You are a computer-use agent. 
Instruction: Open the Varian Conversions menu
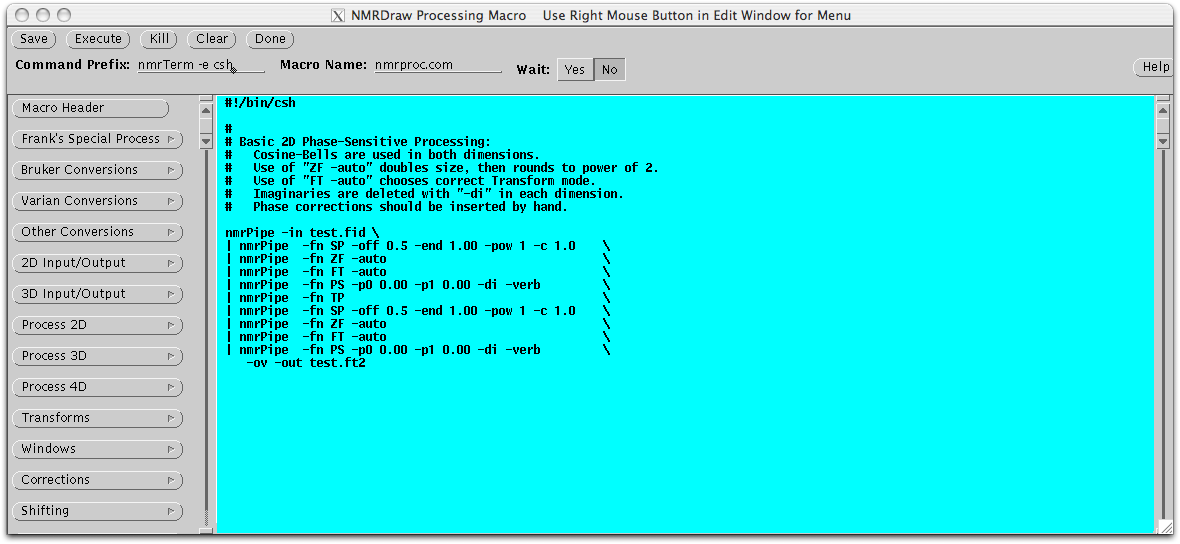tap(97, 201)
